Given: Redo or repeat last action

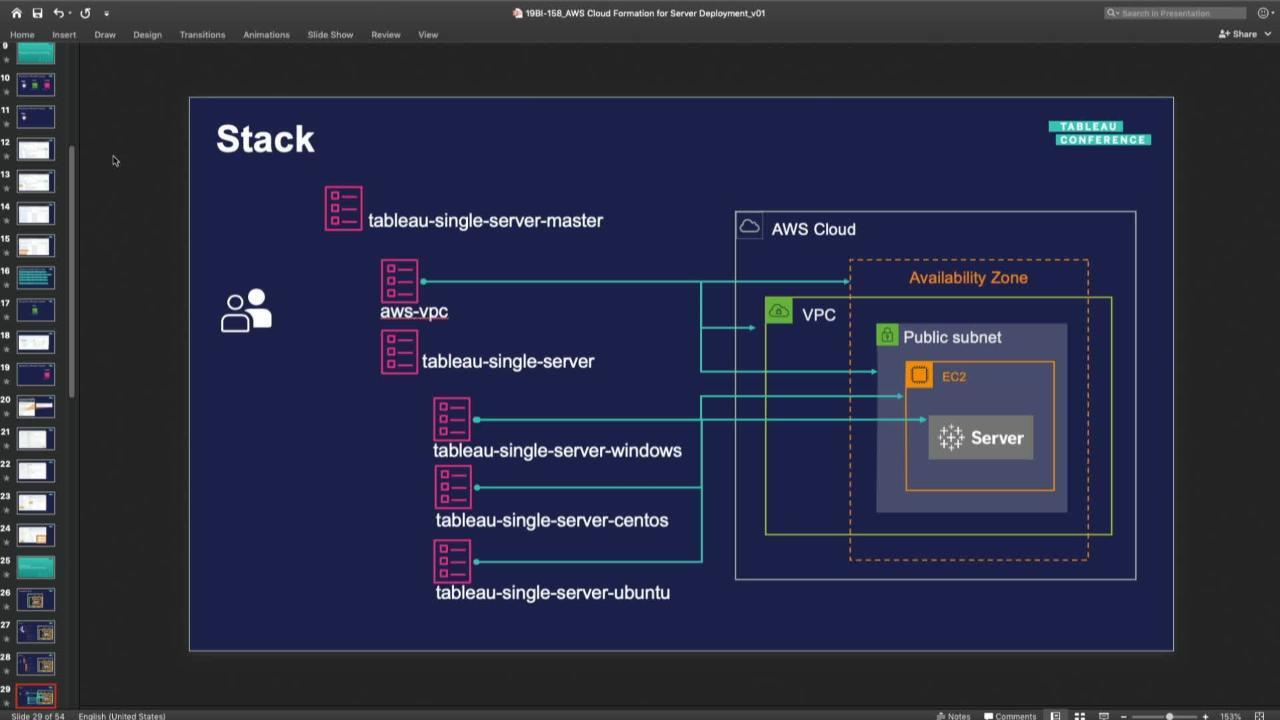Looking at the screenshot, I should 85,13.
